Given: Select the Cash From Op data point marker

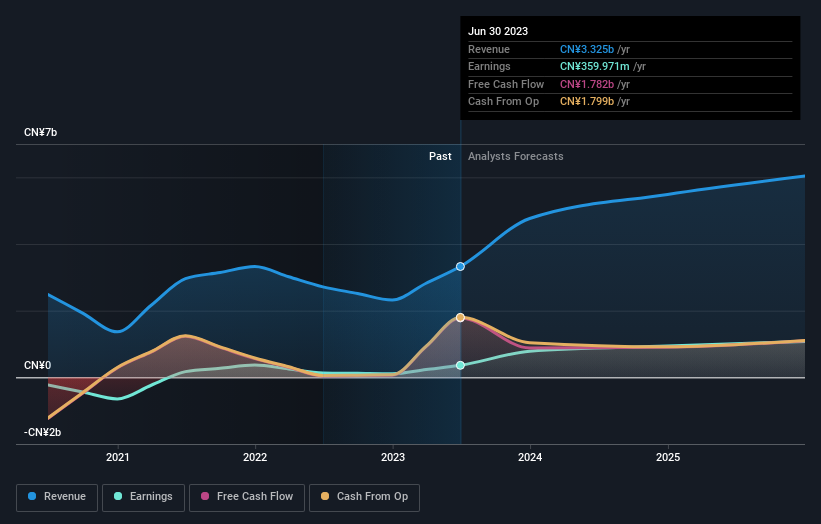Looking at the screenshot, I should [460, 317].
